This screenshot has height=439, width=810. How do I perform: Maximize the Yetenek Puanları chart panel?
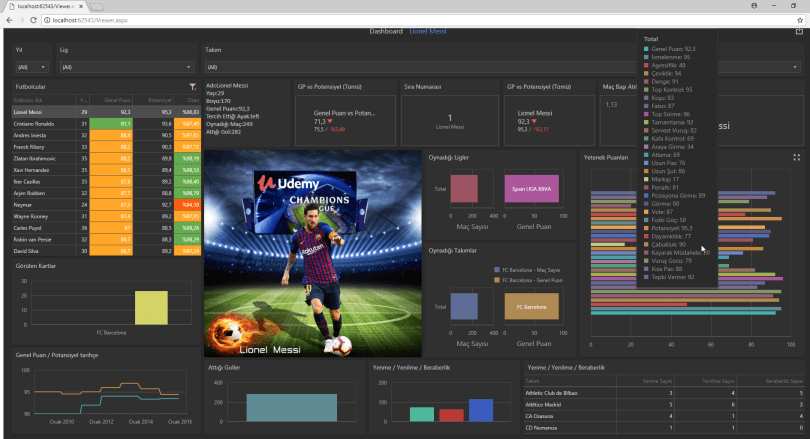[x=796, y=157]
